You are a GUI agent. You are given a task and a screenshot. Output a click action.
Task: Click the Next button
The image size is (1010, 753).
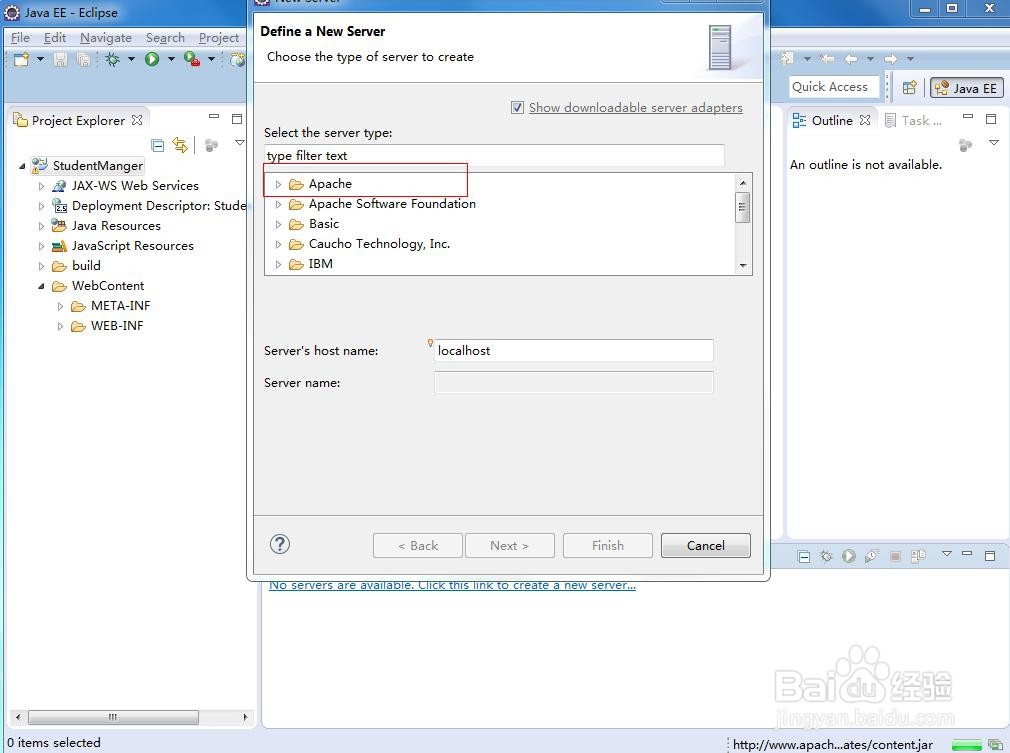click(x=510, y=545)
